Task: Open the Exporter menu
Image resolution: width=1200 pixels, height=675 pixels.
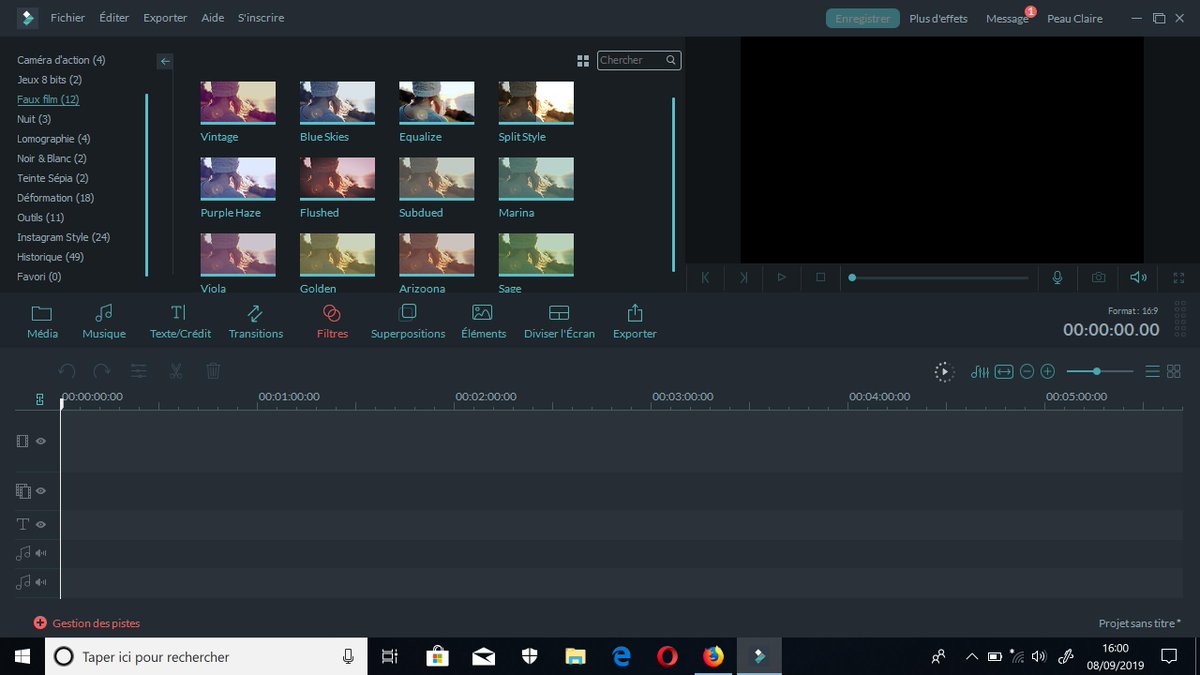Action: tap(164, 17)
